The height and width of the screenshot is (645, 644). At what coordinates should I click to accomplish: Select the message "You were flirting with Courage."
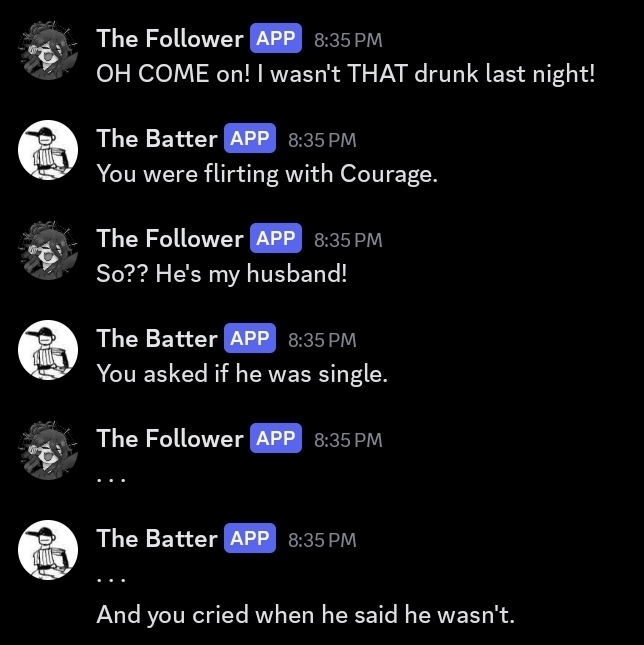[x=267, y=174]
